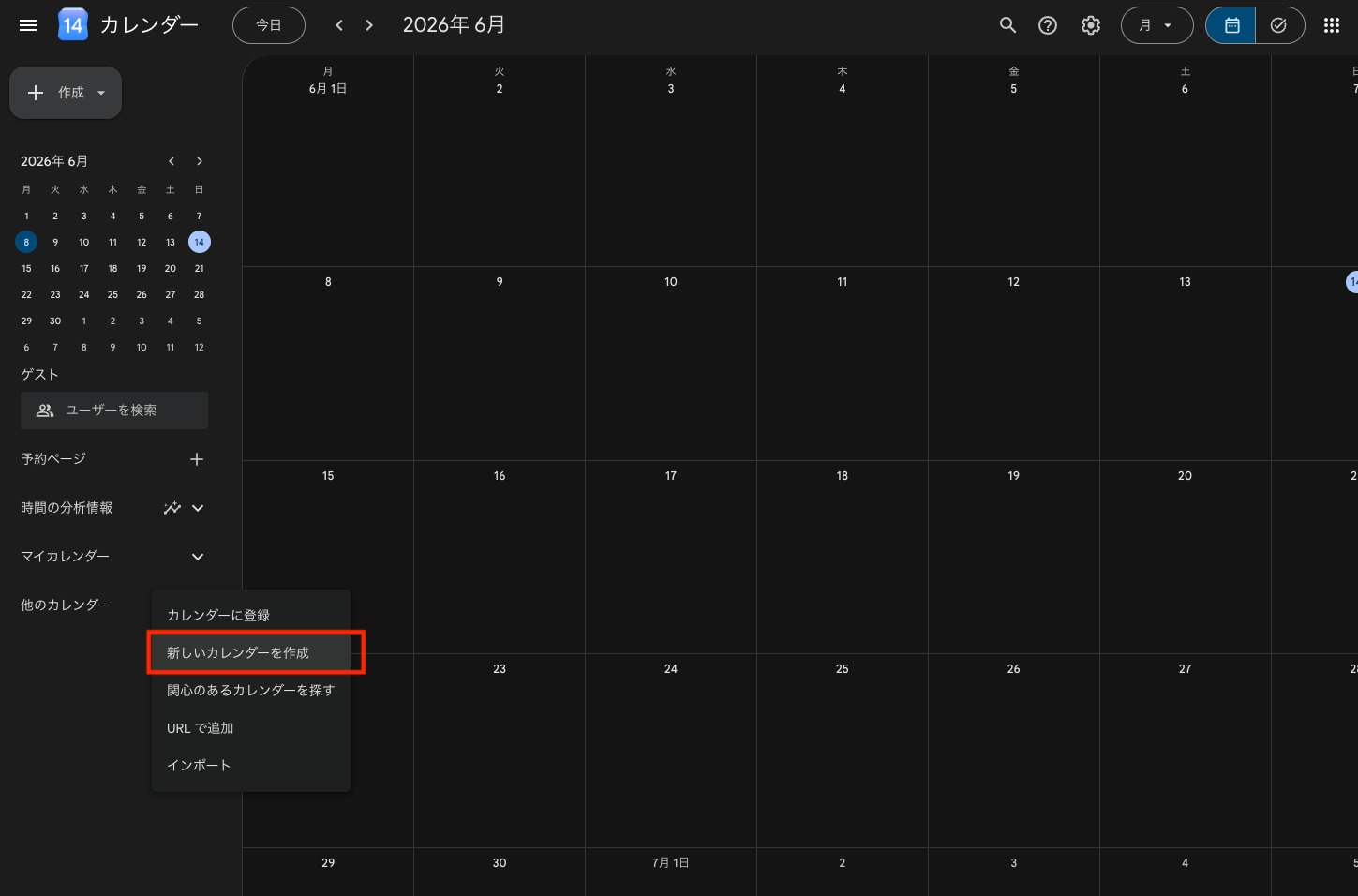Screen dimensions: 1358x896
Task: Show previous month in mini calendar
Action: 172,161
